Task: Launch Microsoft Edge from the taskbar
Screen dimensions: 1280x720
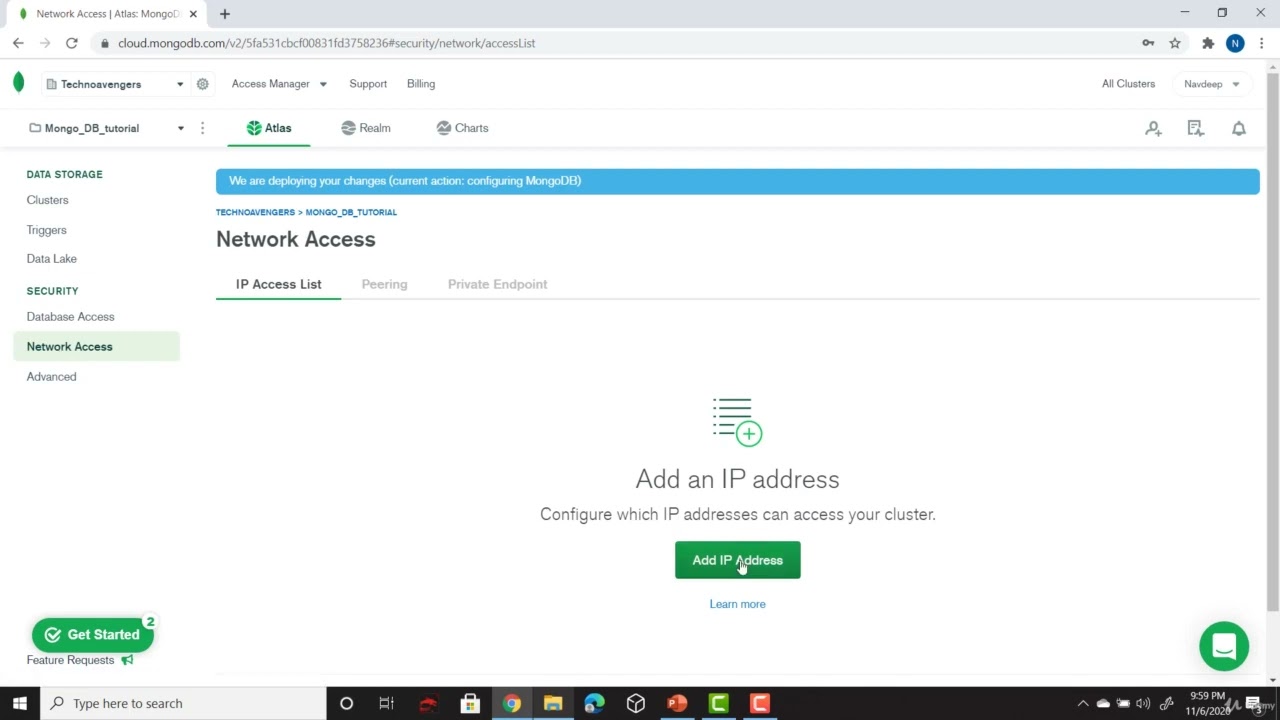Action: 594,703
